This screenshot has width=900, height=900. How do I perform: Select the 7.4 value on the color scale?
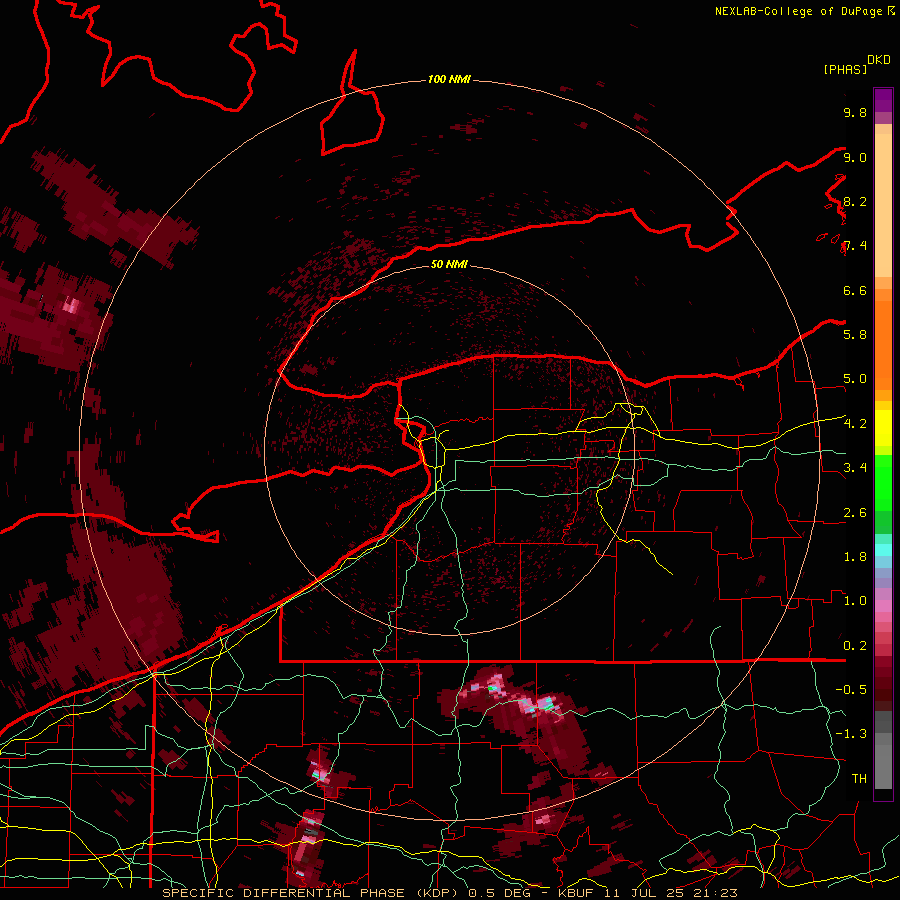855,246
